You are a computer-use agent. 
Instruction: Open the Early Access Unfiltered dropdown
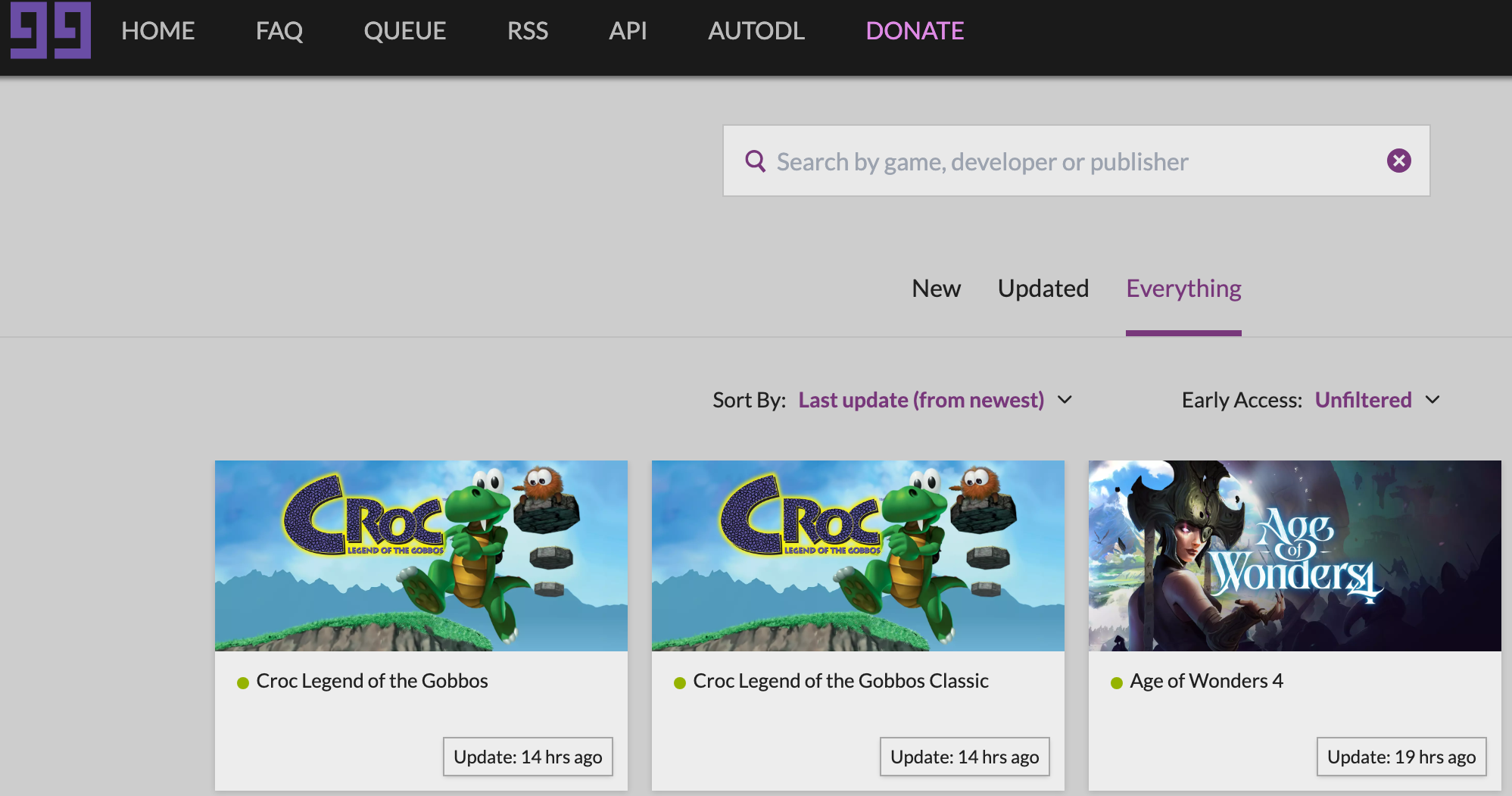[x=1363, y=400]
